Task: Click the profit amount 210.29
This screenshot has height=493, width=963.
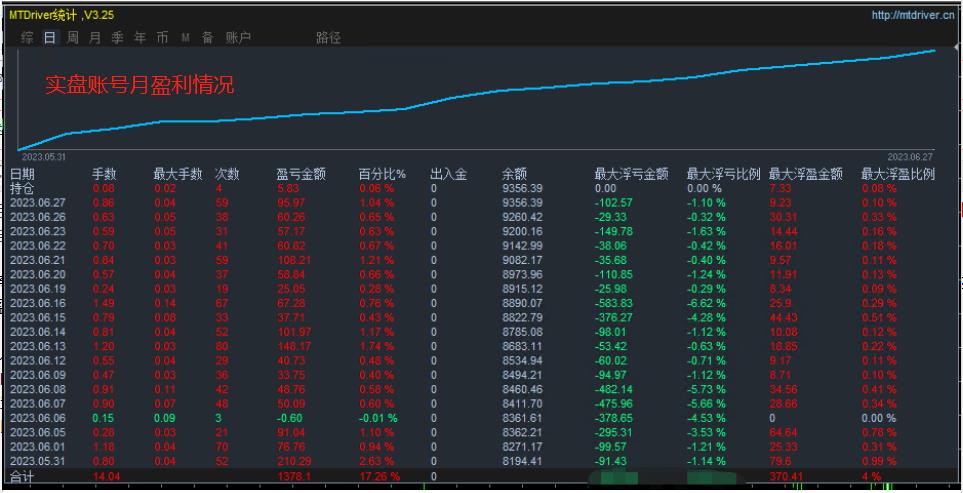Action: pos(294,461)
